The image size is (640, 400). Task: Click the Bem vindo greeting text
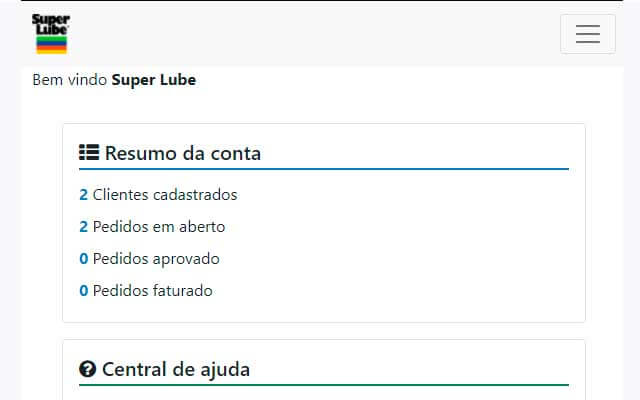pos(70,80)
